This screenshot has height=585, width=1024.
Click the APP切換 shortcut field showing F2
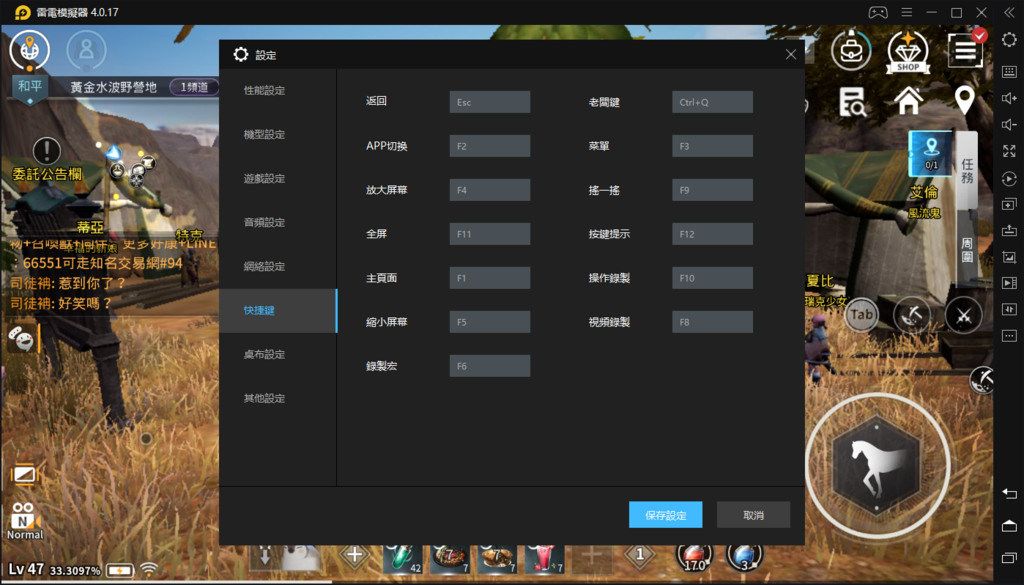(490, 146)
